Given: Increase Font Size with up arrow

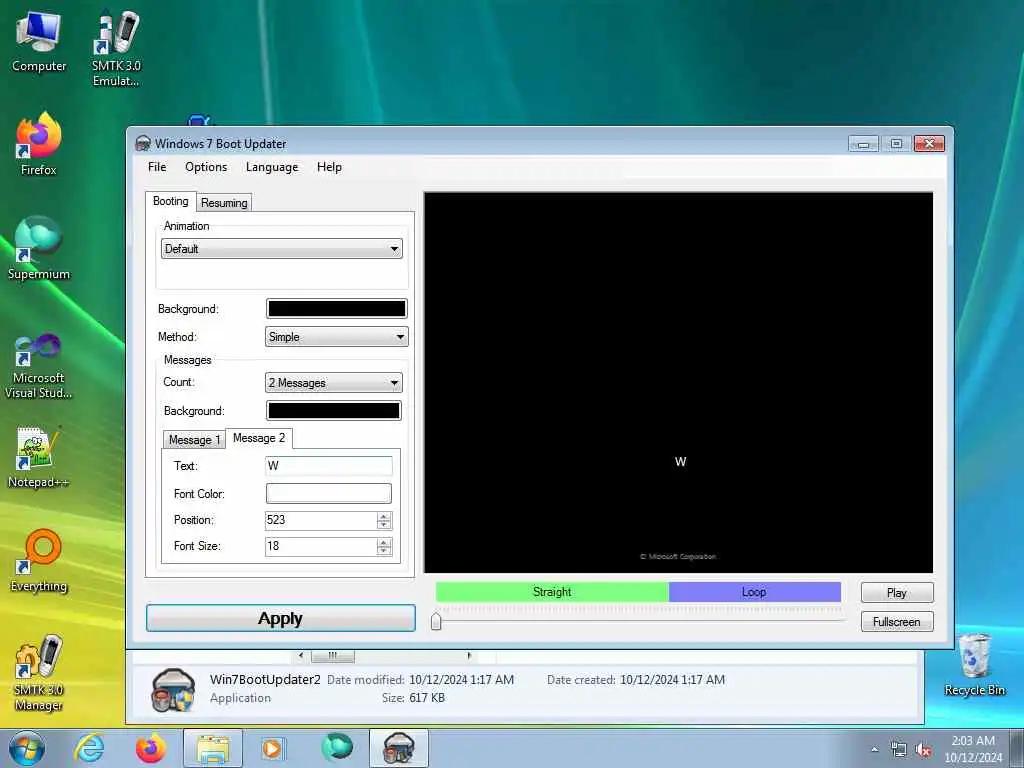Looking at the screenshot, I should pyautogui.click(x=384, y=542).
